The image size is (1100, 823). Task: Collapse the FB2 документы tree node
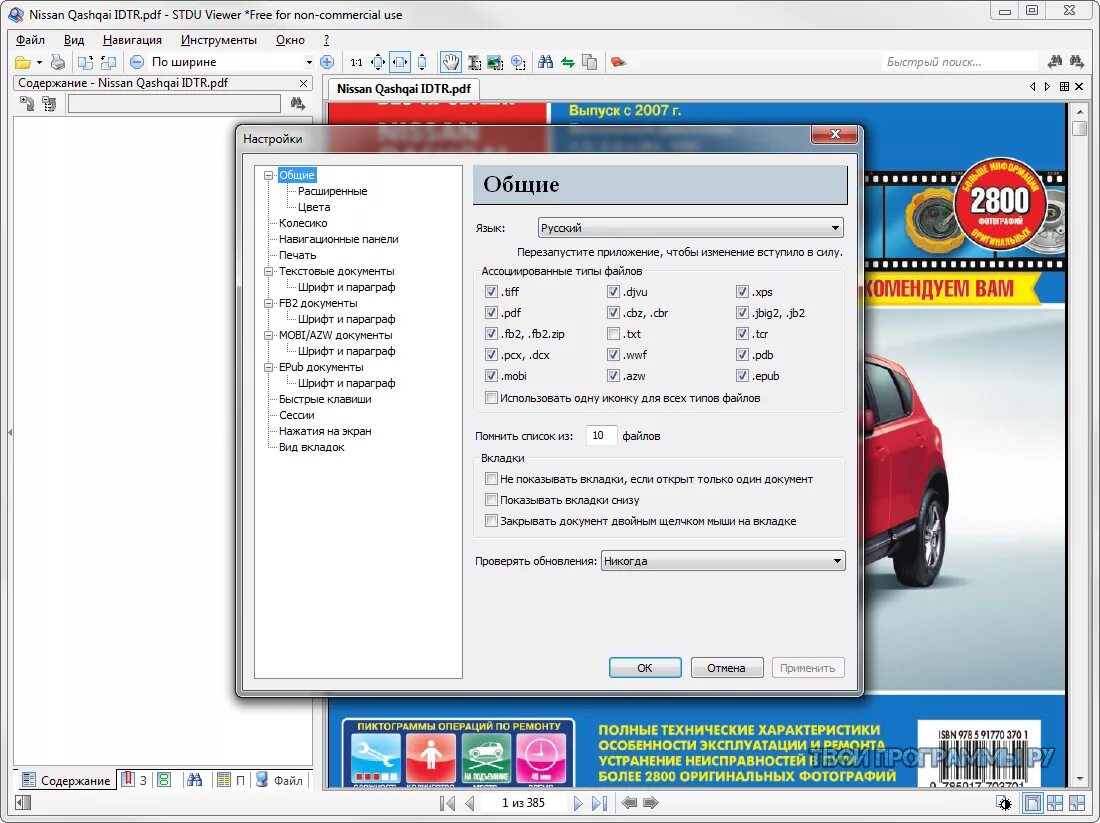coord(268,303)
